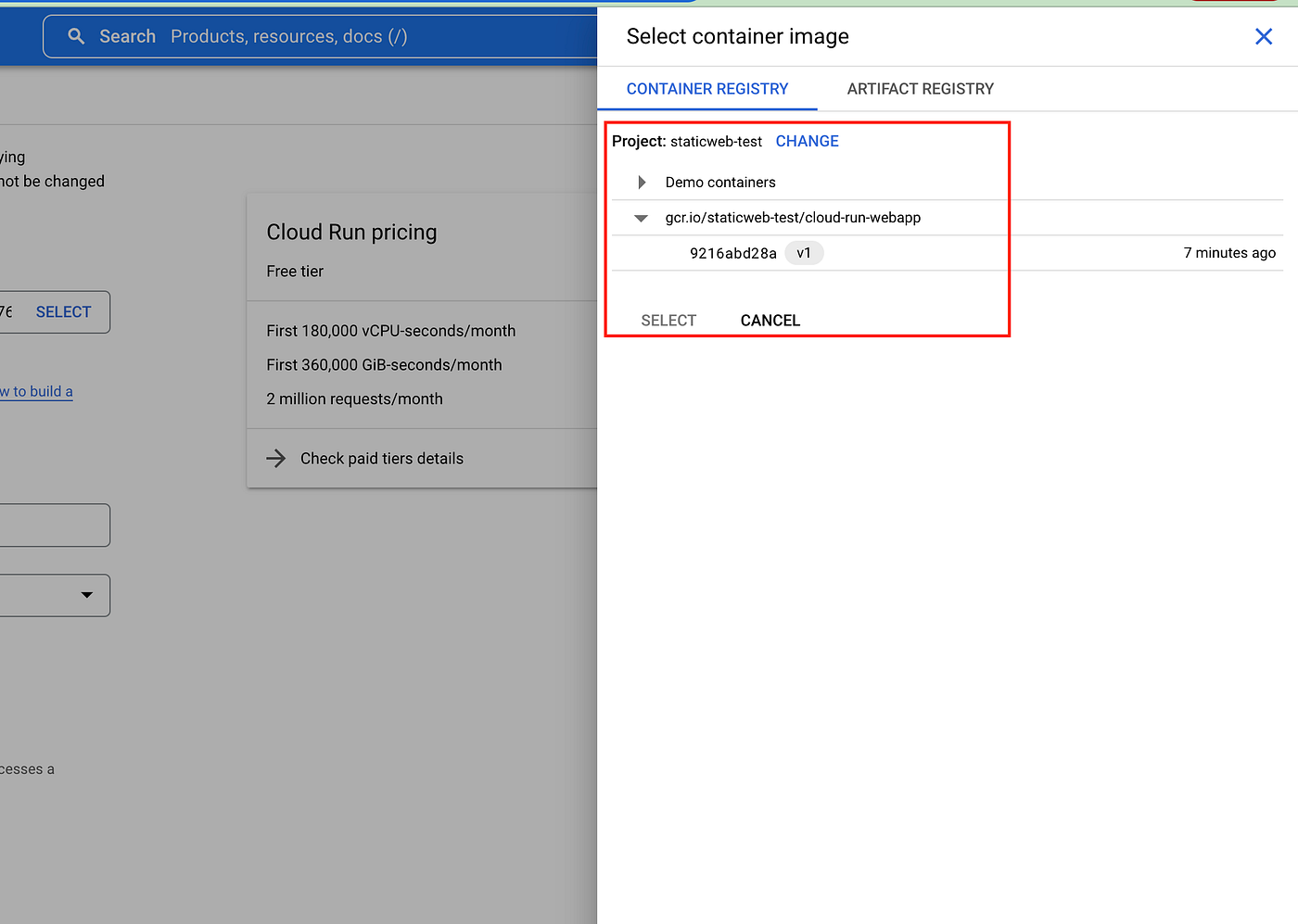1298x924 pixels.
Task: Select the CONTAINER REGISTRY tab
Action: click(706, 88)
